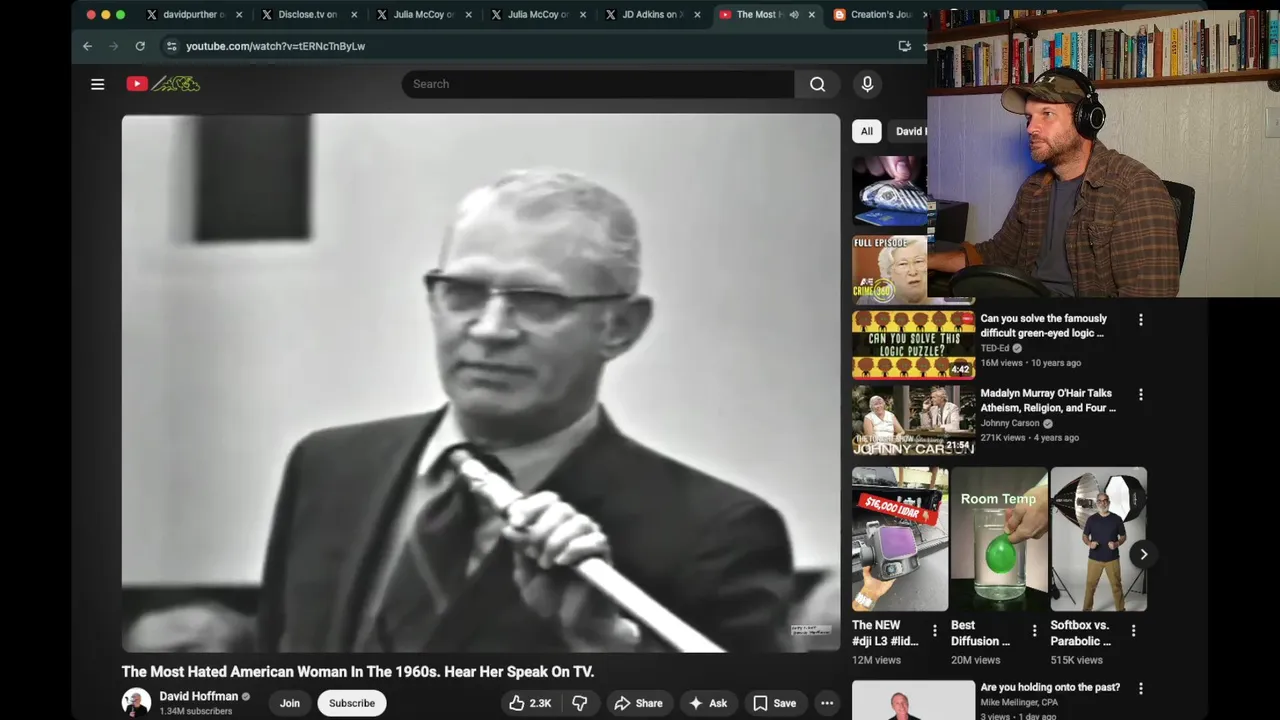Click the search magnifier button
The width and height of the screenshot is (1280, 720).
(x=817, y=84)
